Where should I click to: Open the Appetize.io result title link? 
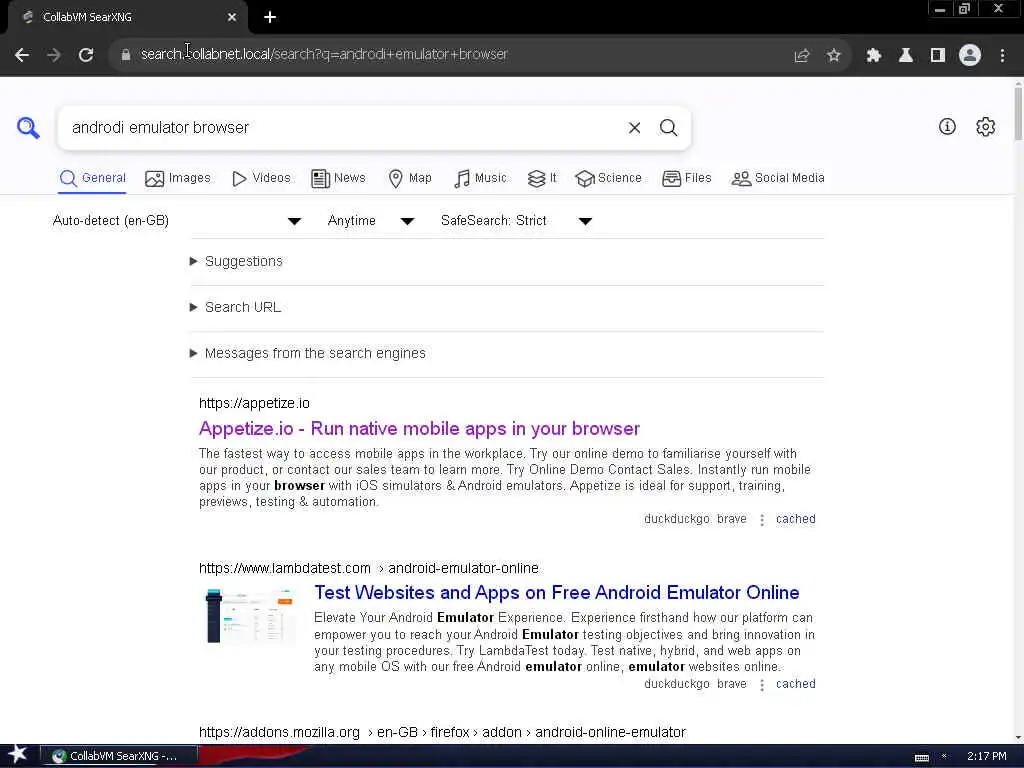[x=419, y=429]
